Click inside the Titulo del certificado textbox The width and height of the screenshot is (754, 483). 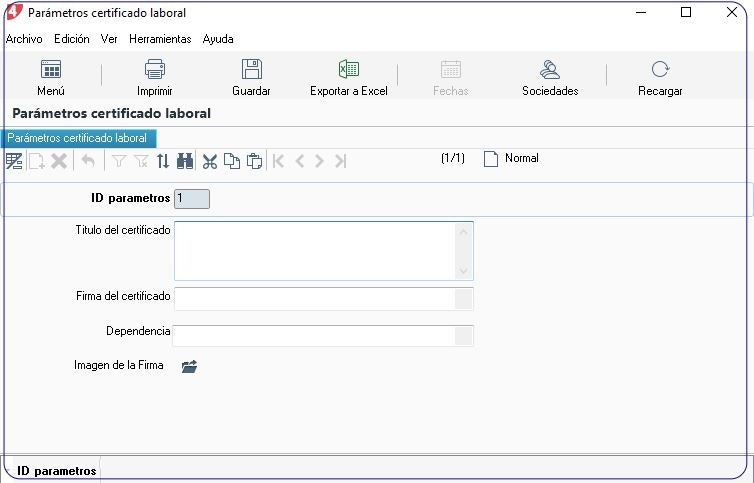[315, 251]
